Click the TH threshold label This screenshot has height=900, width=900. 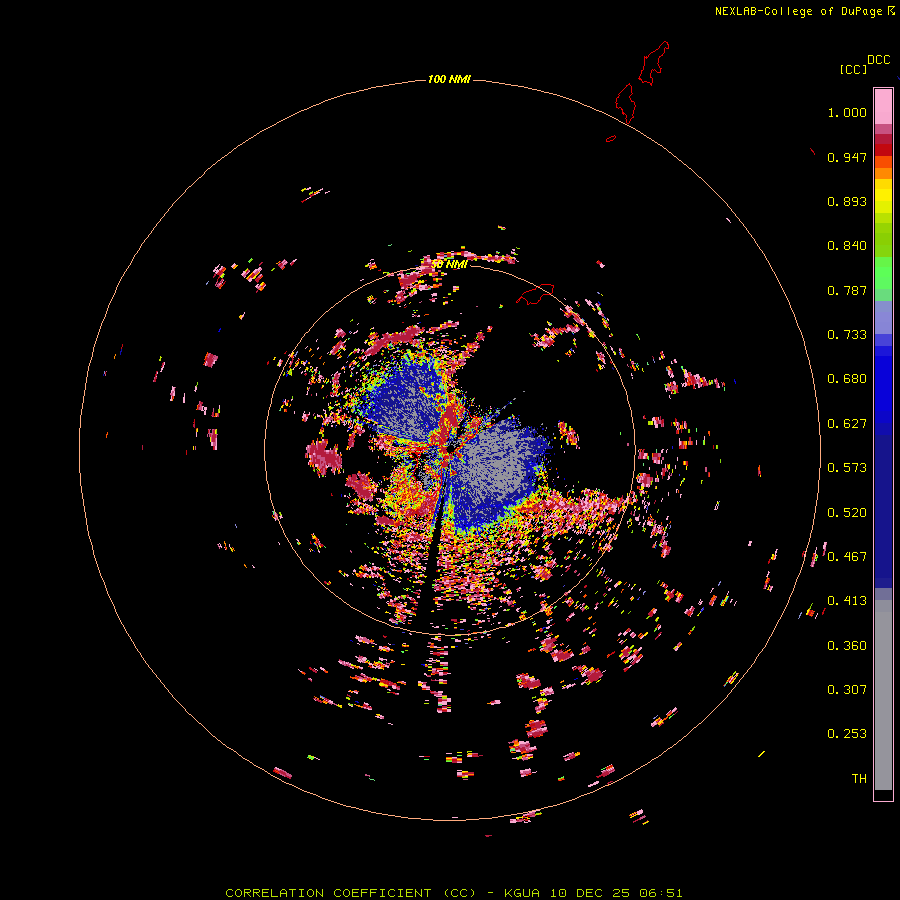pos(859,779)
